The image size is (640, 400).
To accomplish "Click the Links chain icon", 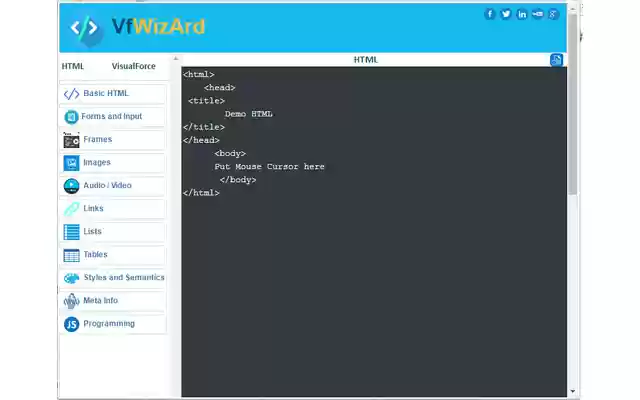I will pyautogui.click(x=71, y=209).
